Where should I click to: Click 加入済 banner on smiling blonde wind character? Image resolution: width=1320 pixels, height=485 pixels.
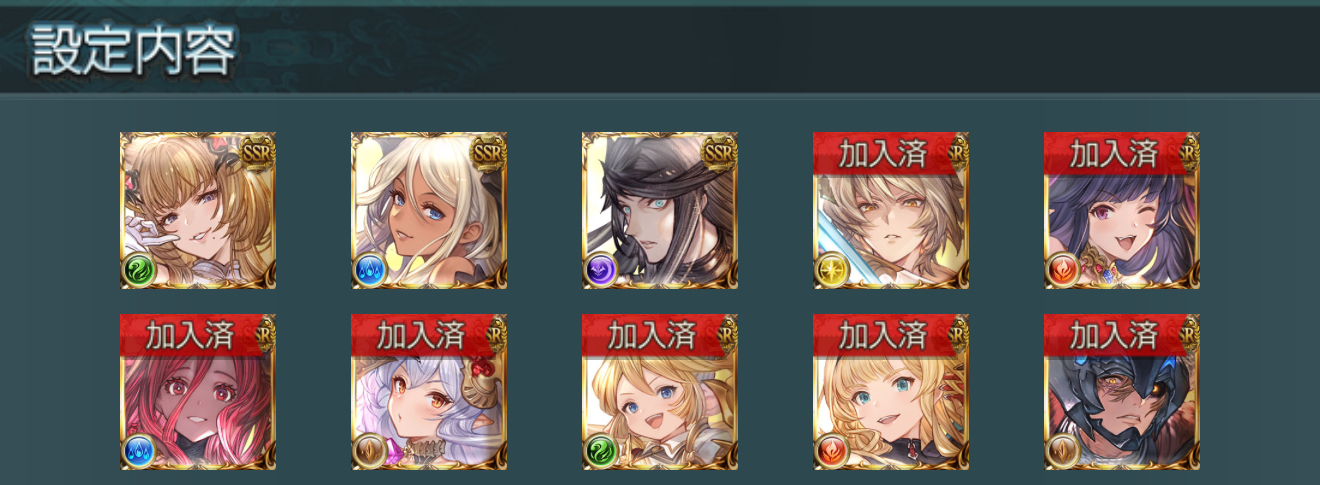point(653,336)
